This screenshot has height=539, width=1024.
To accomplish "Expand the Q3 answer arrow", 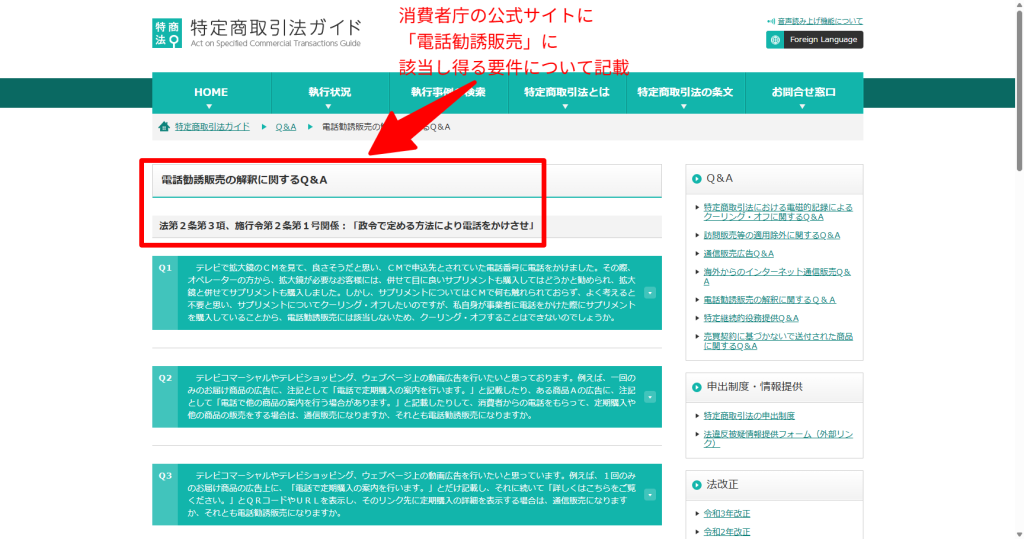I will (x=650, y=495).
